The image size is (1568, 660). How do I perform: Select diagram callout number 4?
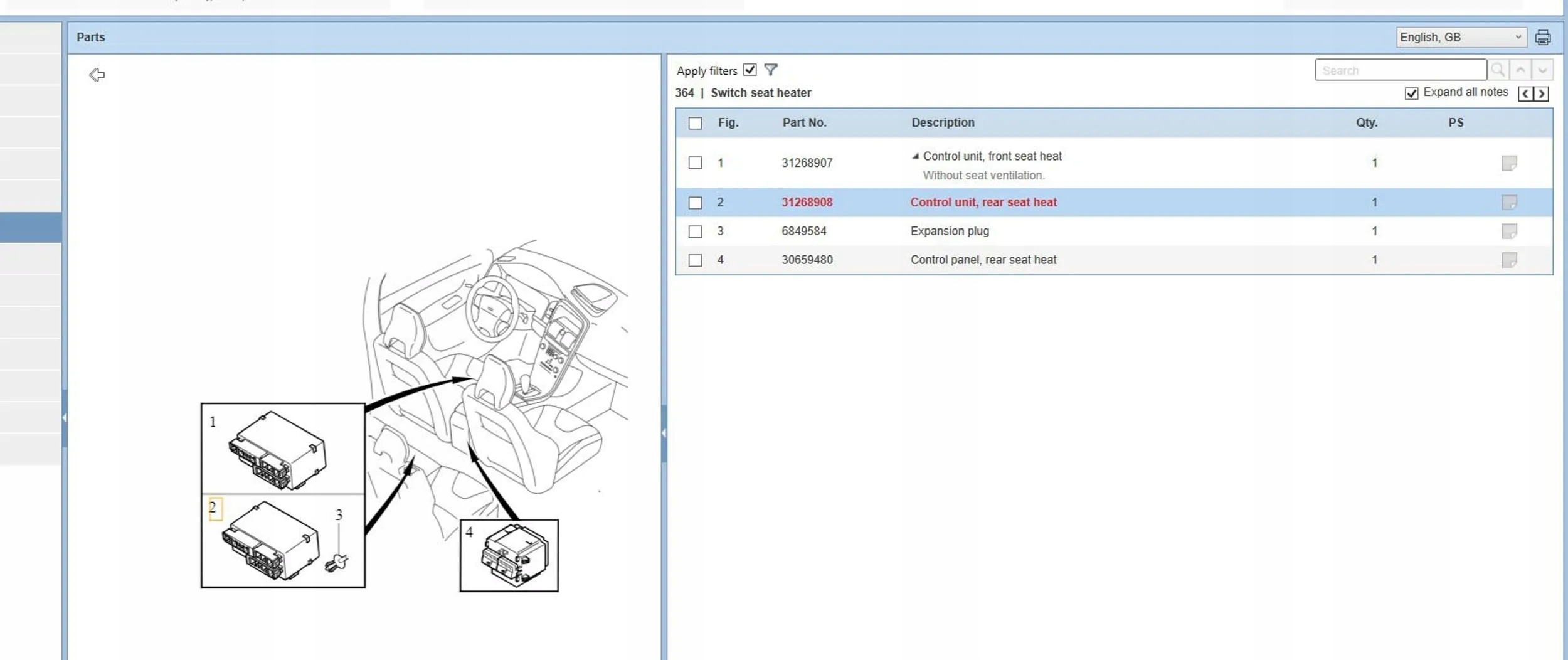click(469, 532)
